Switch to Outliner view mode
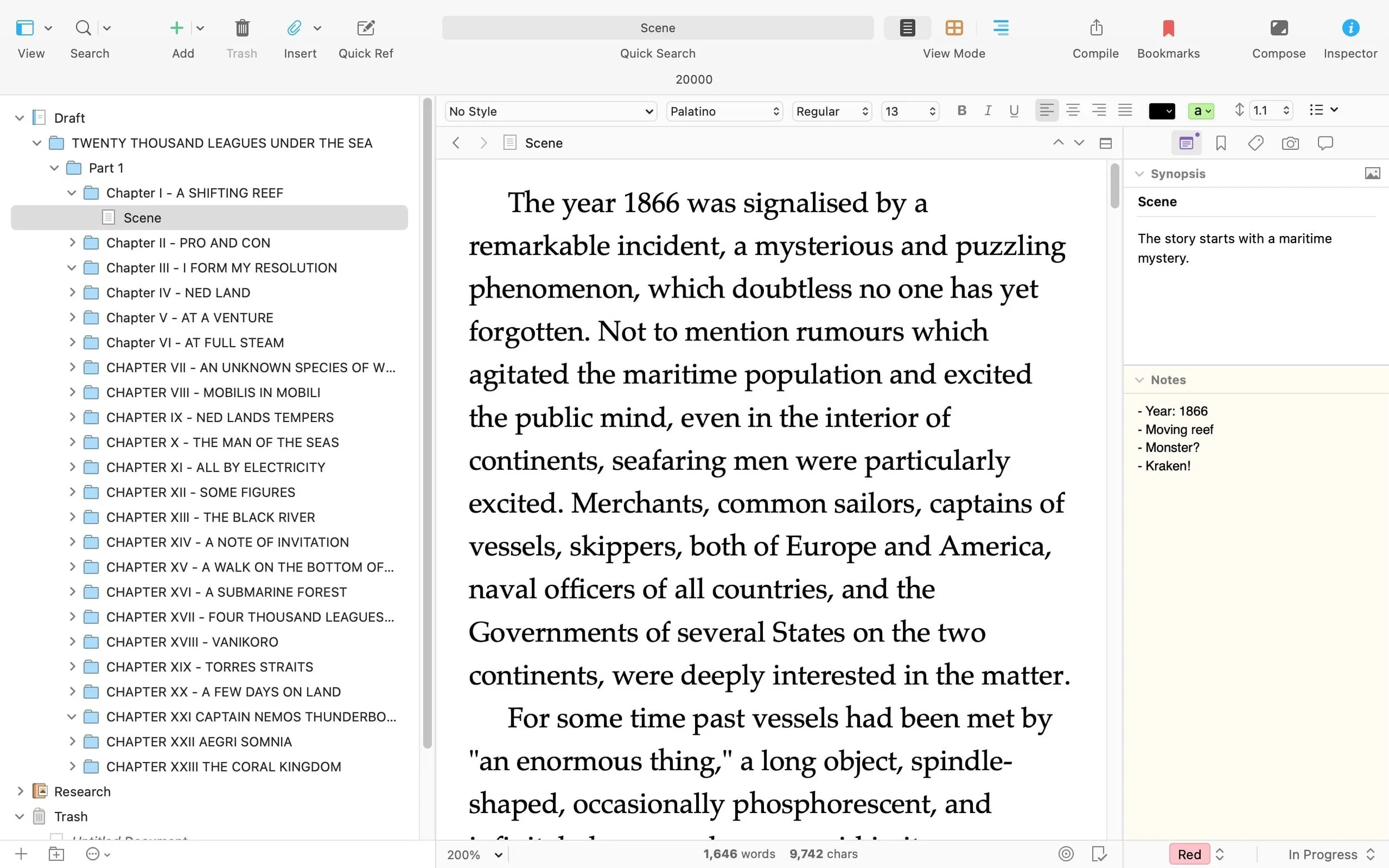The height and width of the screenshot is (868, 1389). (x=1000, y=28)
